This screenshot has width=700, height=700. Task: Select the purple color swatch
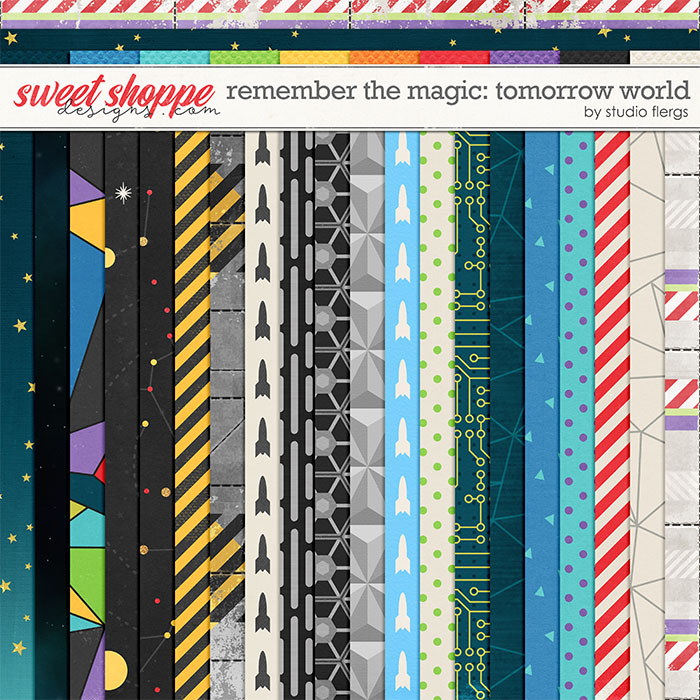[x=525, y=57]
